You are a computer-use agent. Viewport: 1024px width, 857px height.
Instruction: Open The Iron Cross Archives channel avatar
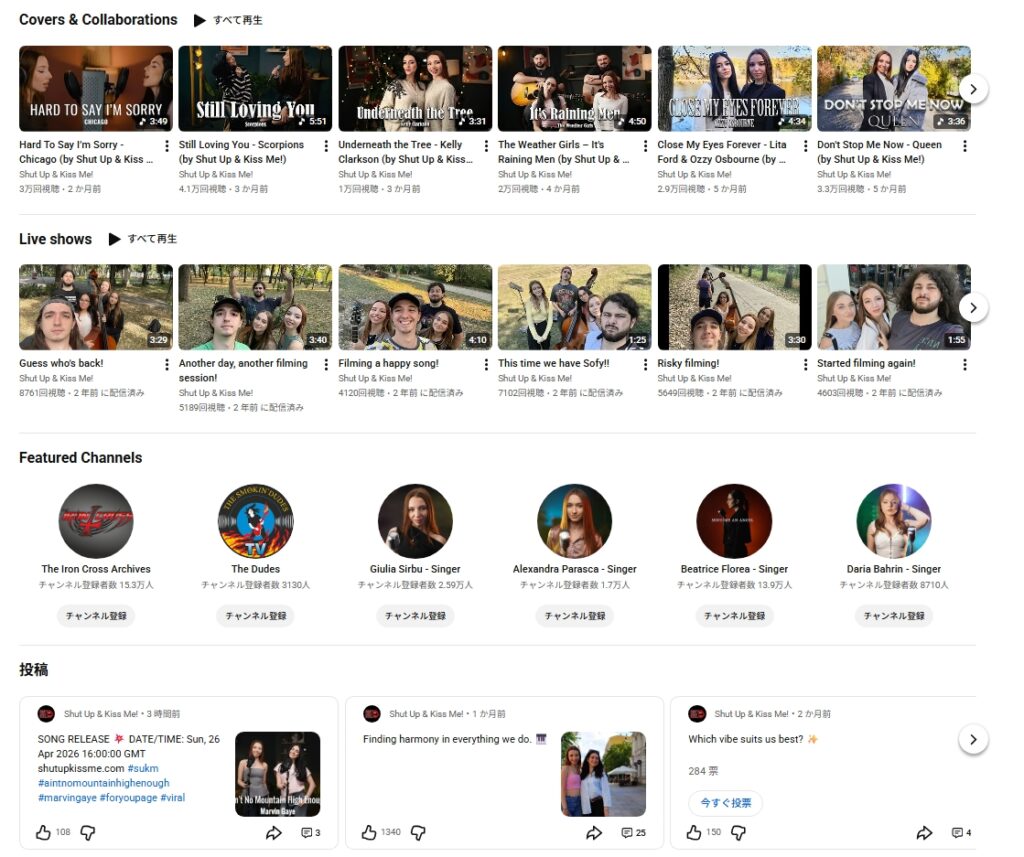96,521
